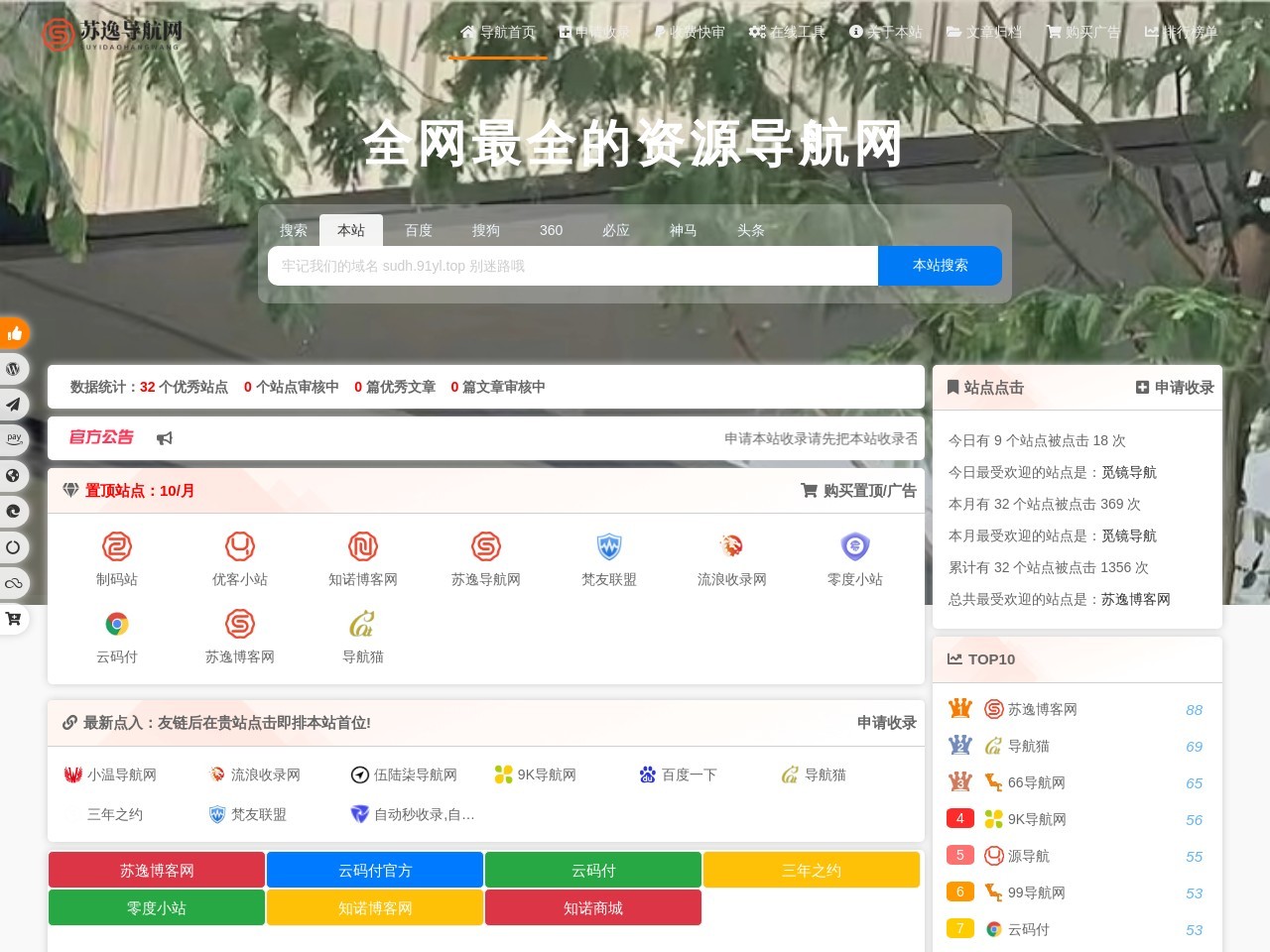Switch search tab to 百度
This screenshot has height=952, width=1270.
pyautogui.click(x=419, y=230)
